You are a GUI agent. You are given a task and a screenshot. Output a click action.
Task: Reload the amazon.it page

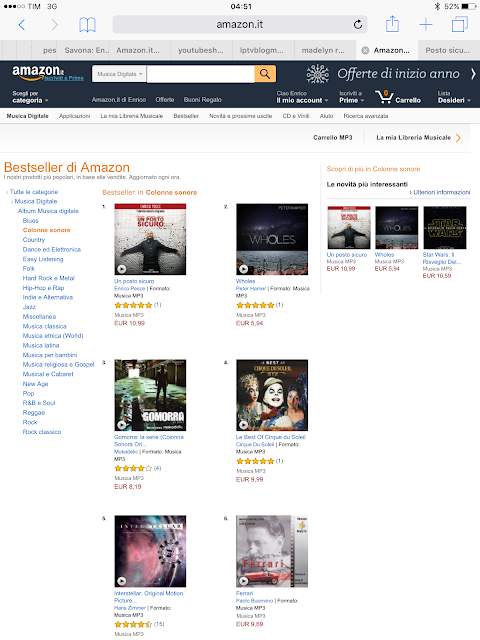tap(358, 24)
